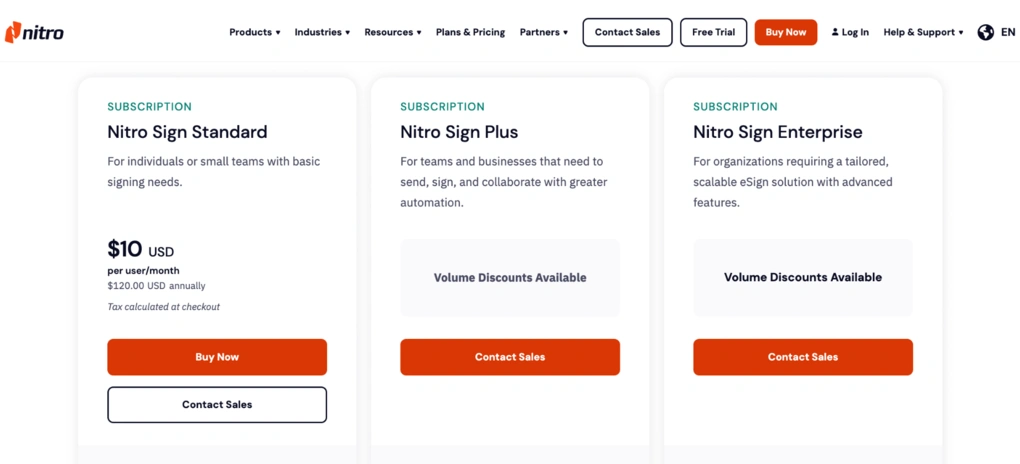Open the Partners dropdown menu
The height and width of the screenshot is (464, 1020).
click(543, 32)
